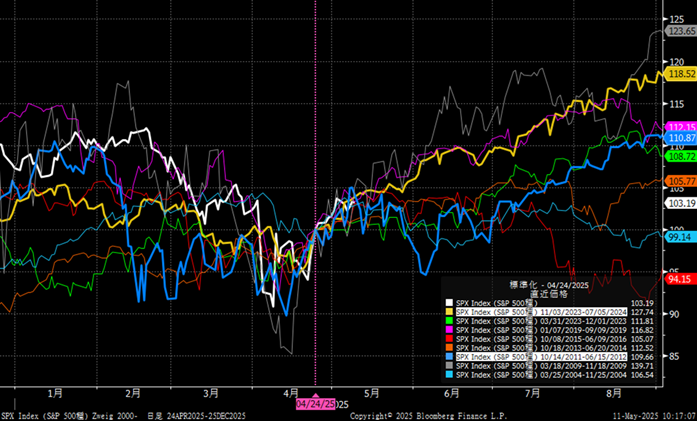The image size is (697, 421).
Task: Click the green swatch beside 03/31/2023-12/01/2023
Action: (x=449, y=321)
